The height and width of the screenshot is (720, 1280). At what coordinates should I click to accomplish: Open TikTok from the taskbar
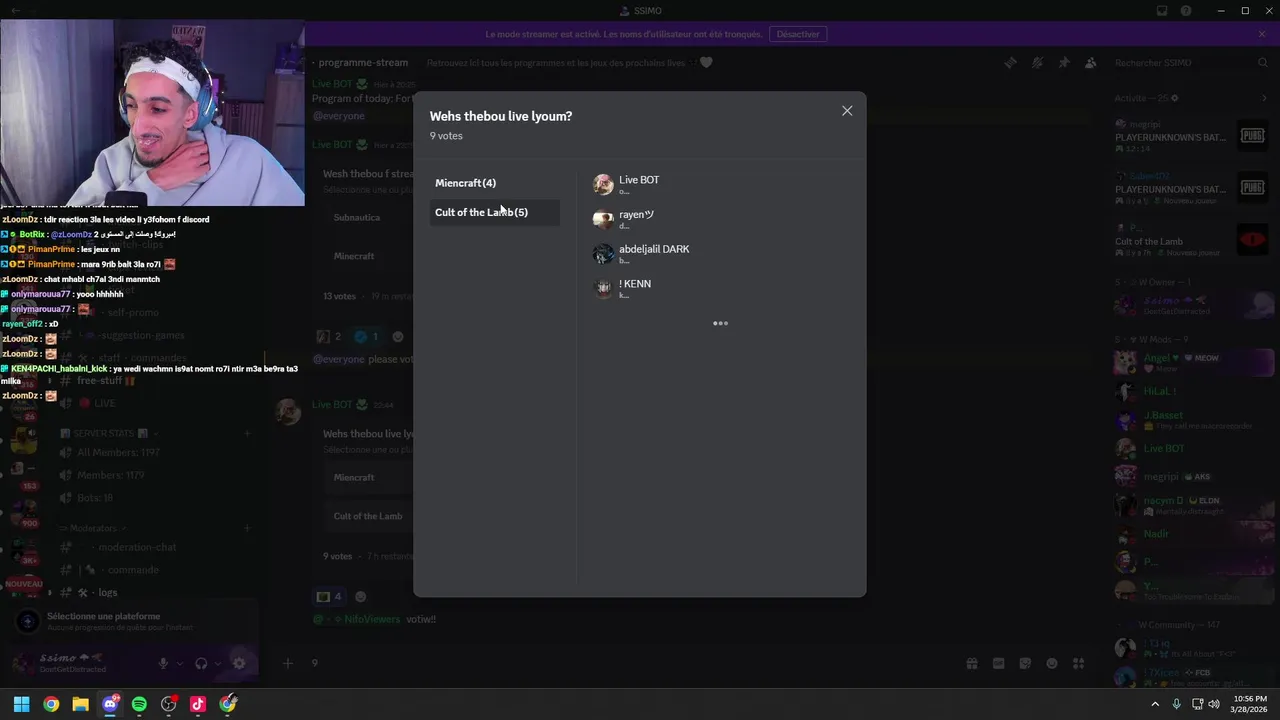coord(198,704)
